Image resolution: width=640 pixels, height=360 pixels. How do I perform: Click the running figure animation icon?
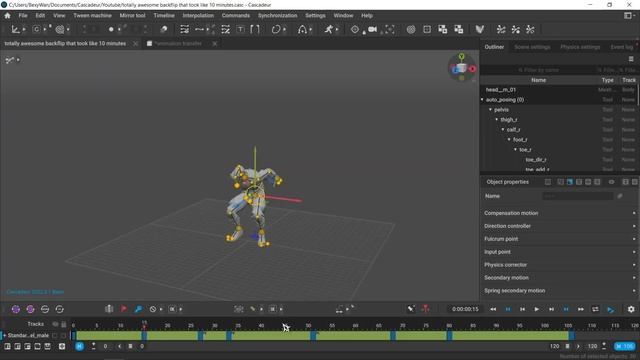(329, 29)
